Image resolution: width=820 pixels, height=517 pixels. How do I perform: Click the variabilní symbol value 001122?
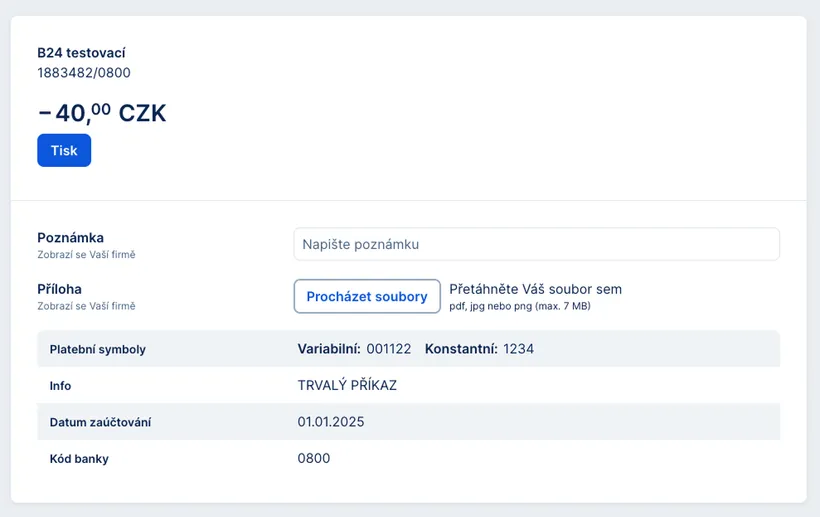389,349
